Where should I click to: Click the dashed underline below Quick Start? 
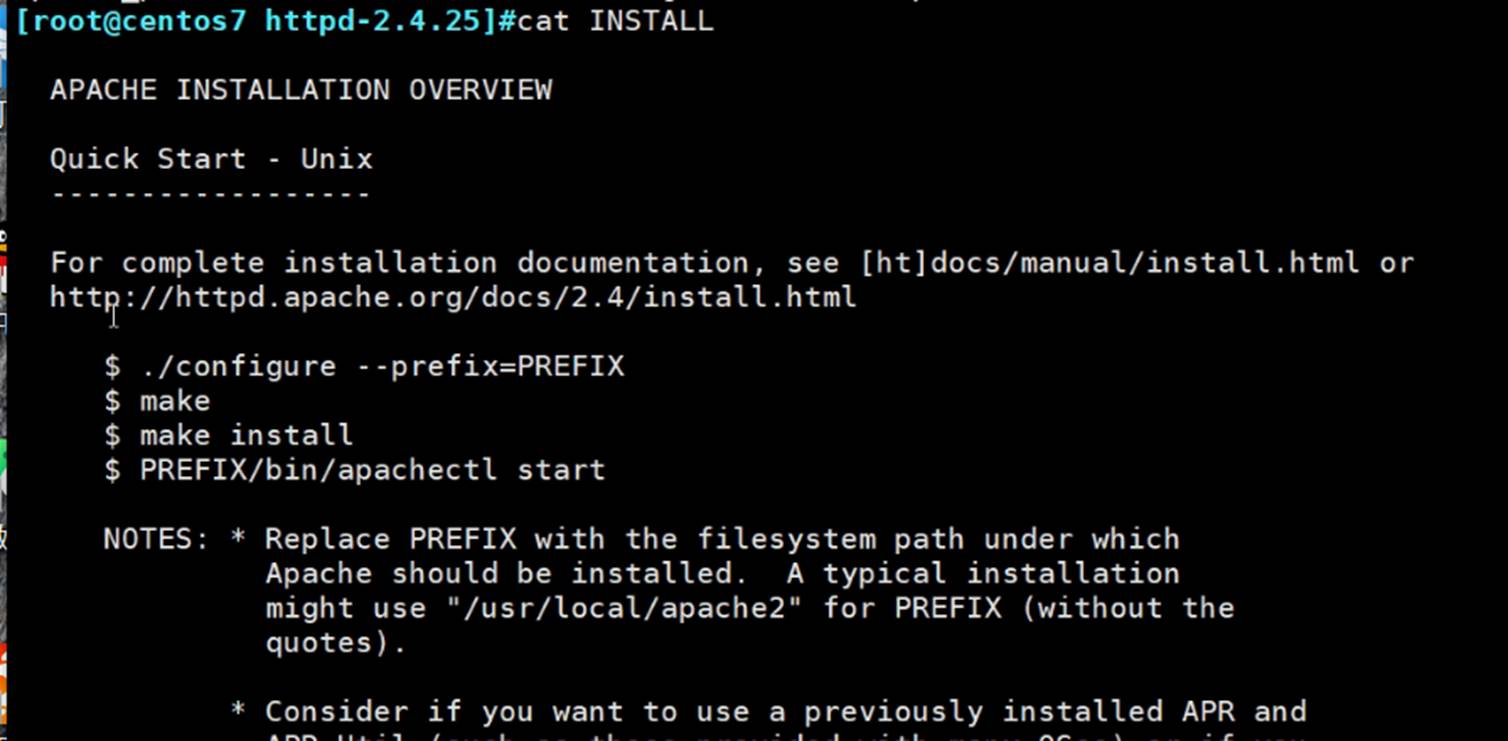tap(211, 193)
